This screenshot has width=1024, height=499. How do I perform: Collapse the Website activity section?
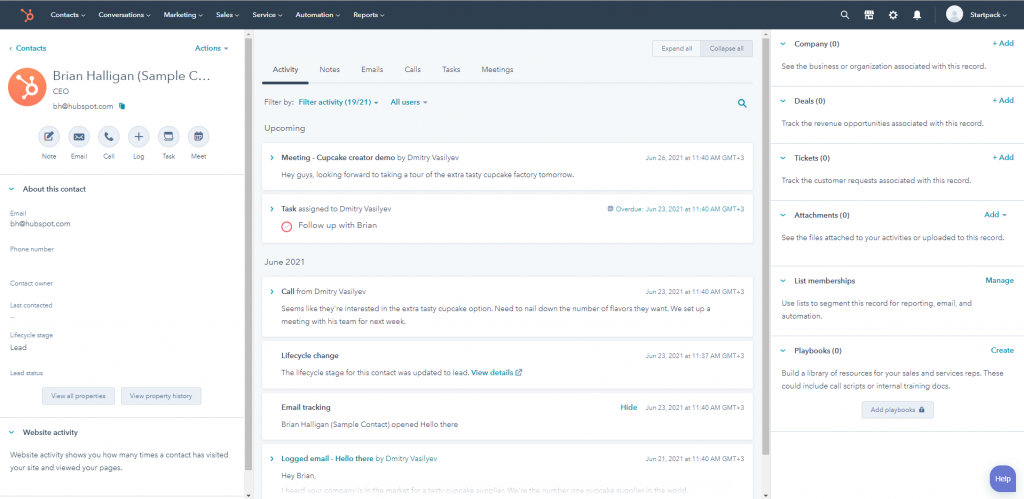click(12, 432)
